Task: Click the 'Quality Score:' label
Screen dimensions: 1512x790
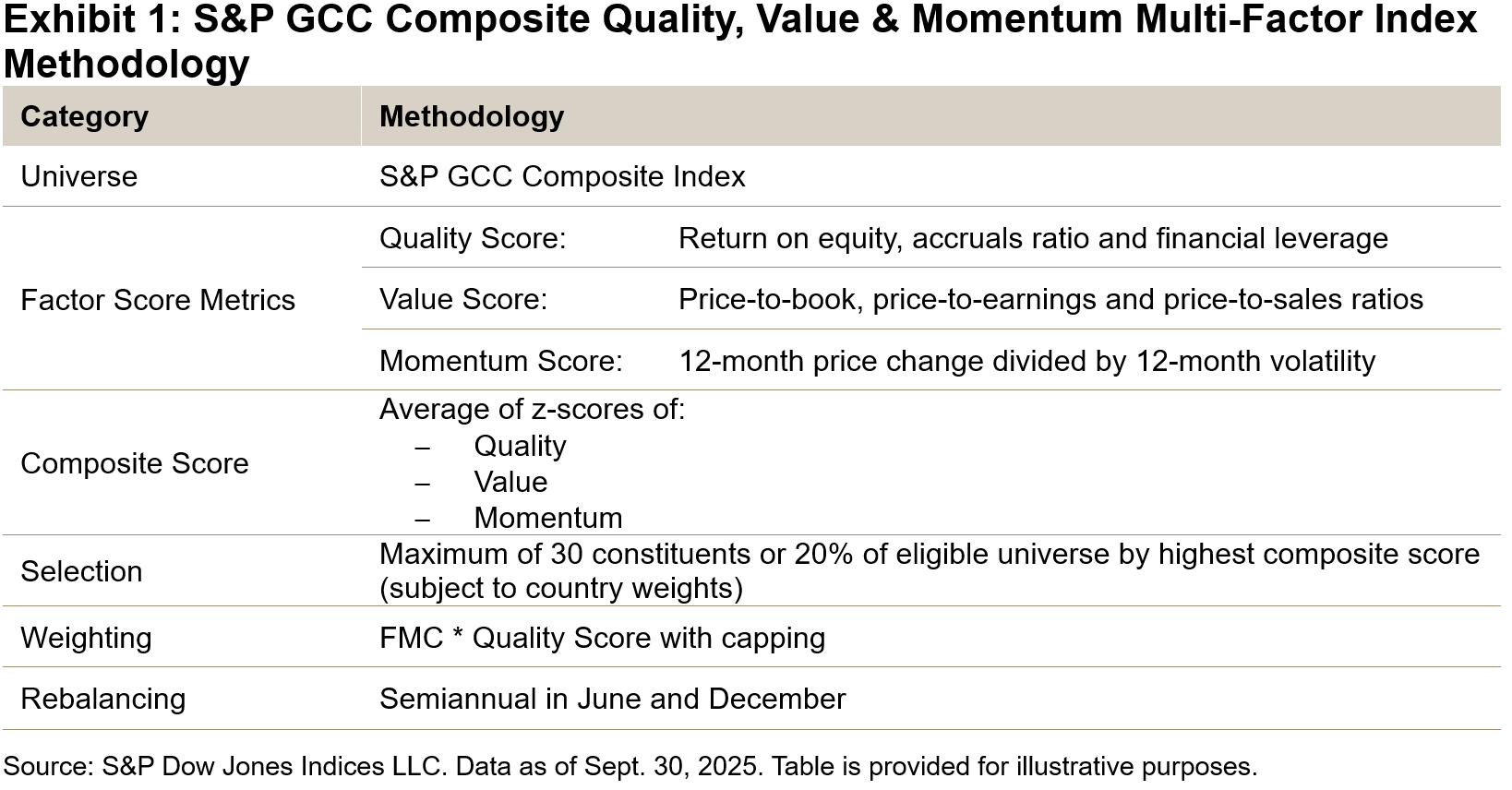Action: 472,238
